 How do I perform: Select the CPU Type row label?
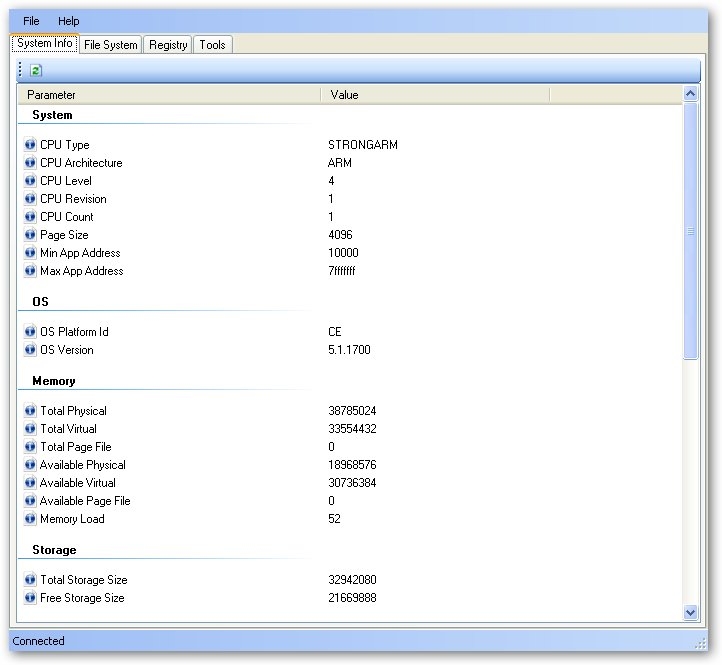tap(64, 145)
